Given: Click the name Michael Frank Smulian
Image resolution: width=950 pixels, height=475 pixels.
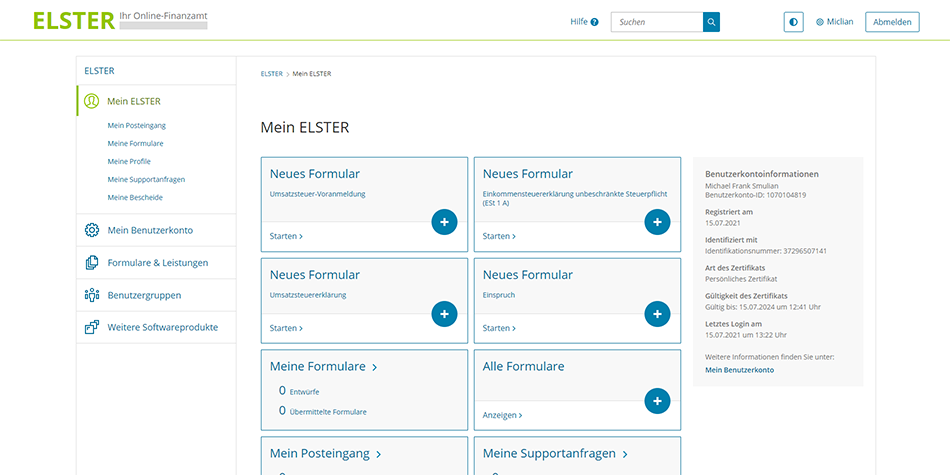Looking at the screenshot, I should click(x=742, y=186).
